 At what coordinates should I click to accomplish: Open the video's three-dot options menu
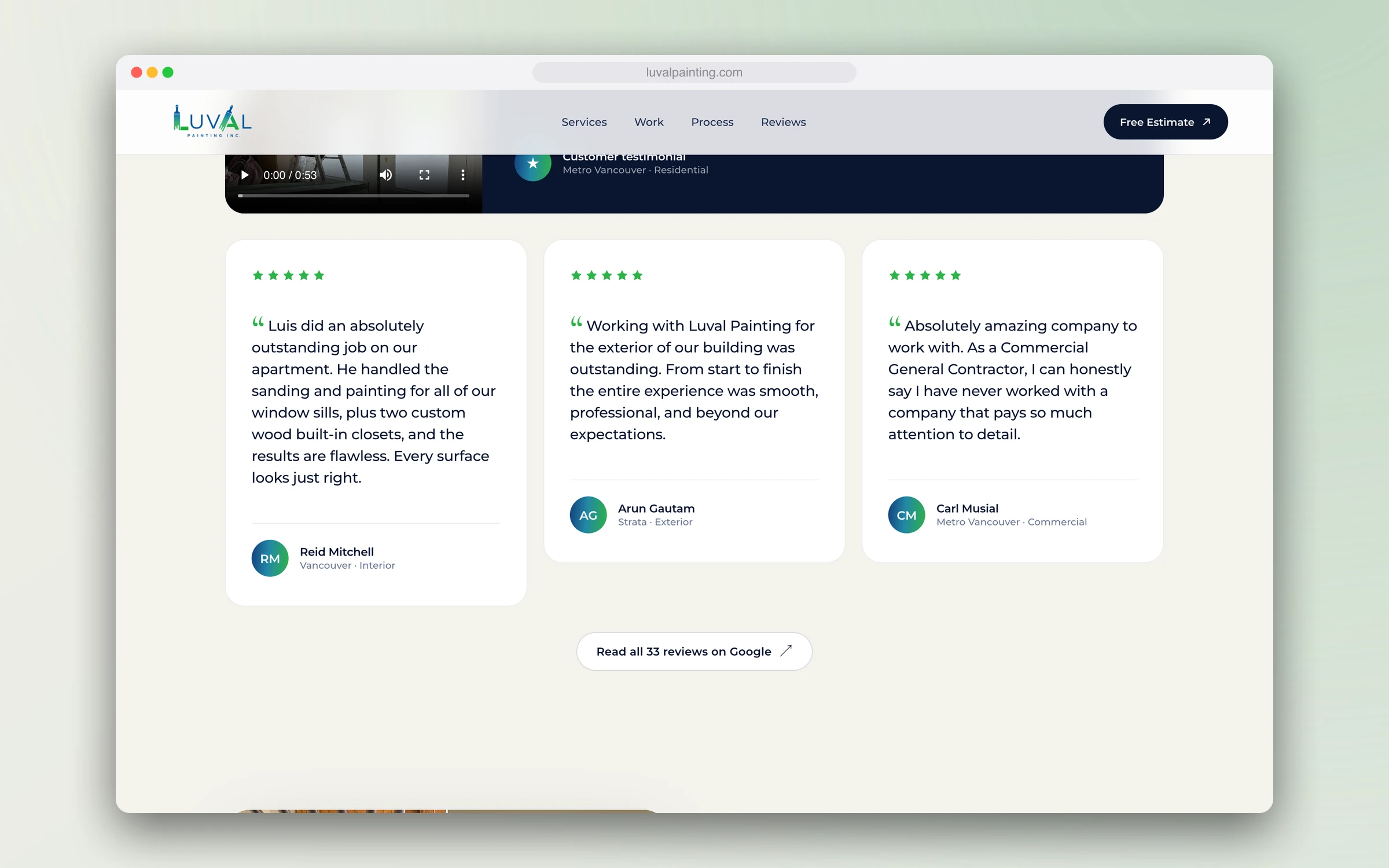463,175
